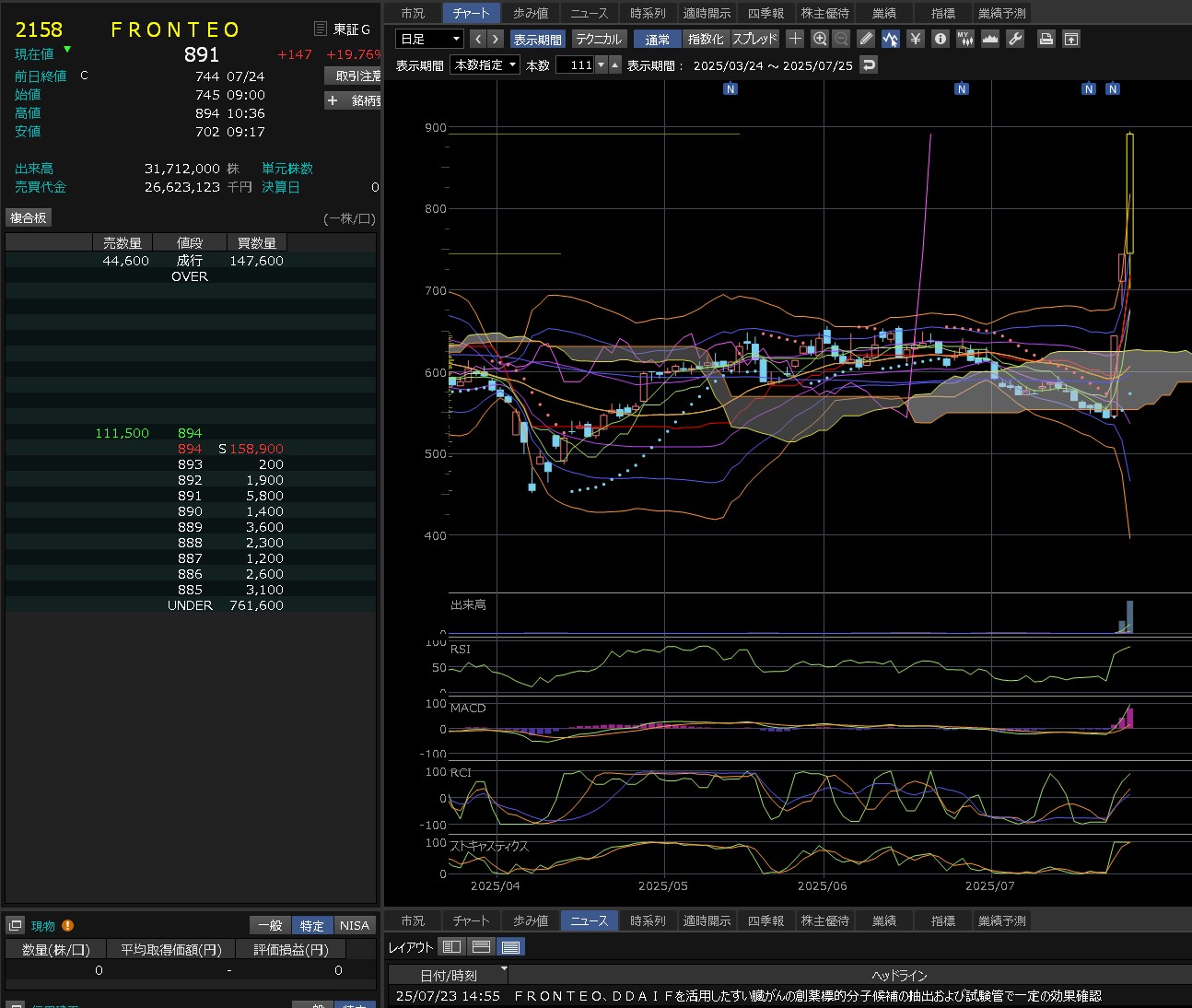Click the sort arrow on 日付/時刻 column

point(504,970)
